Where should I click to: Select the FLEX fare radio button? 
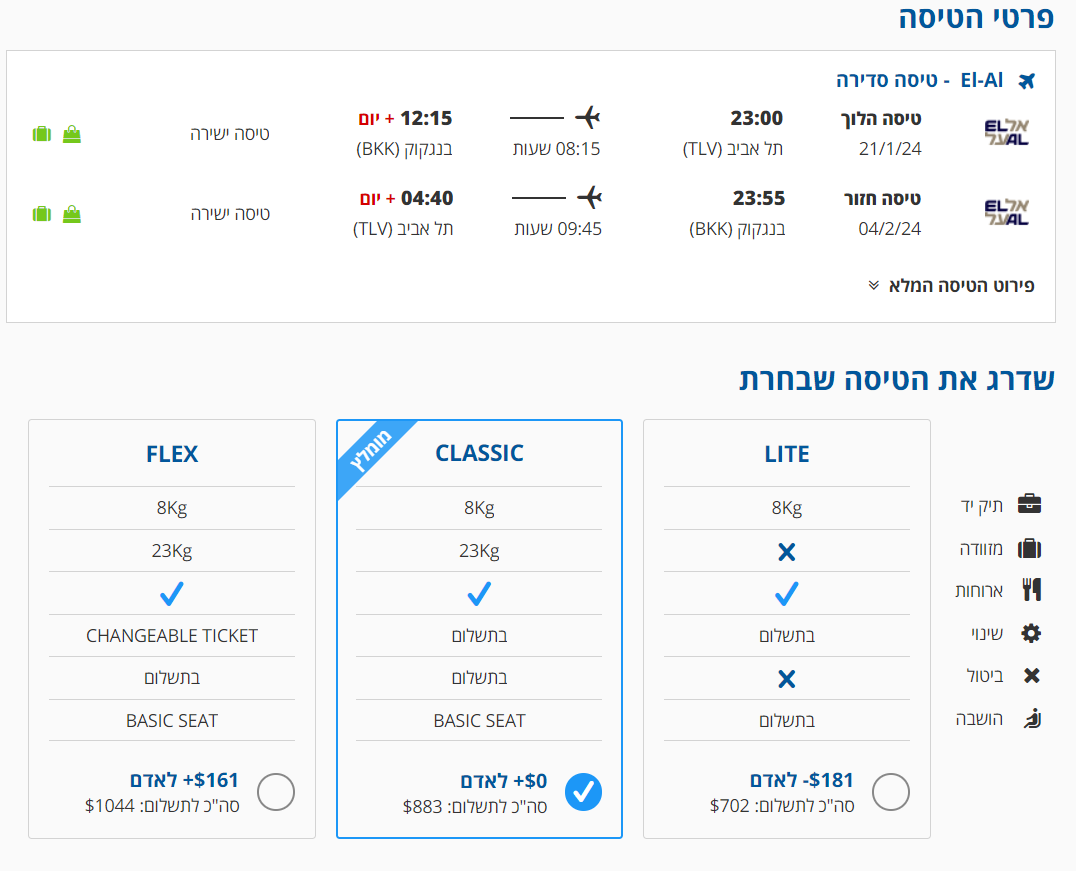tap(276, 792)
